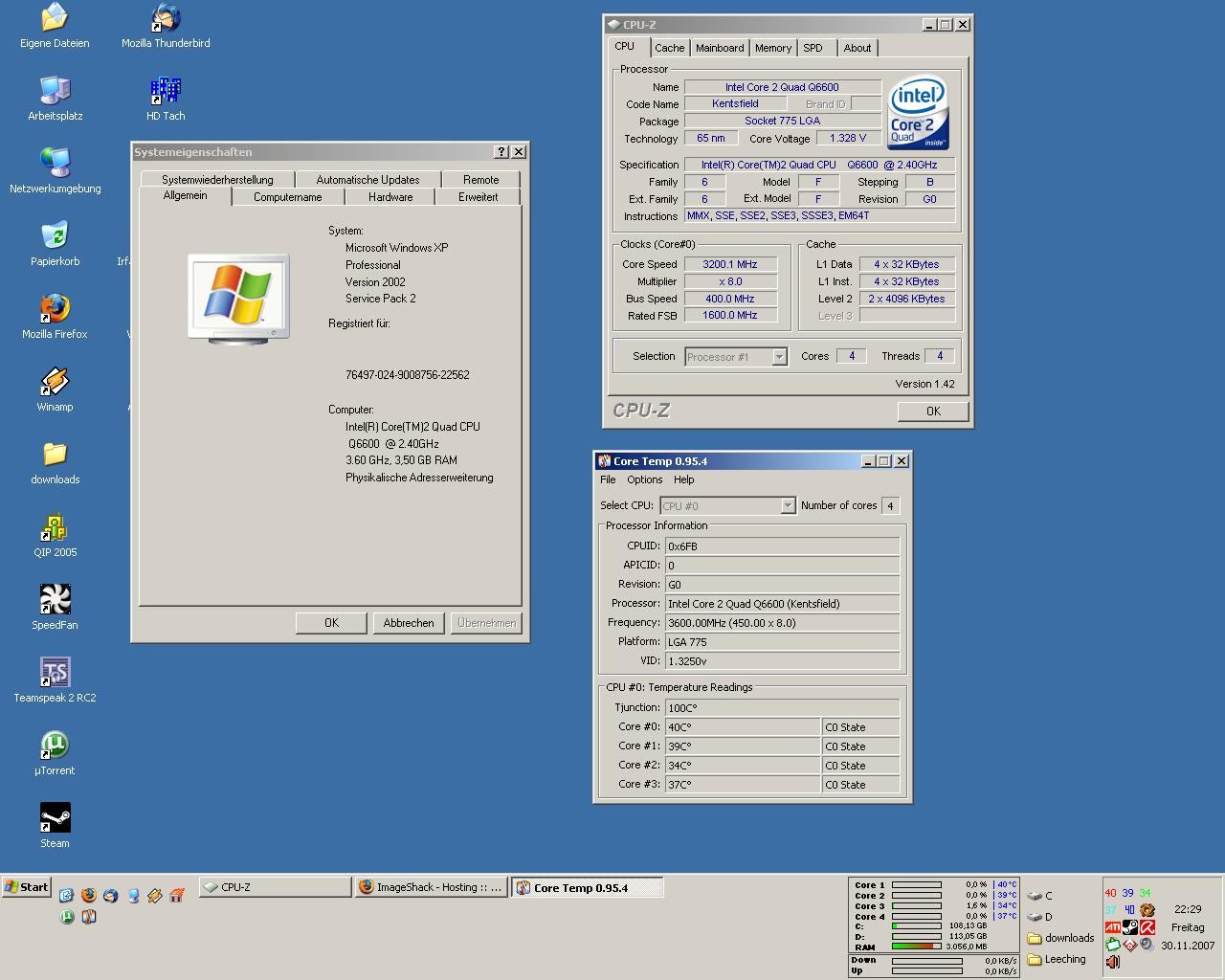Image resolution: width=1225 pixels, height=980 pixels.
Task: Click the ATI tray icon
Action: (x=1113, y=927)
